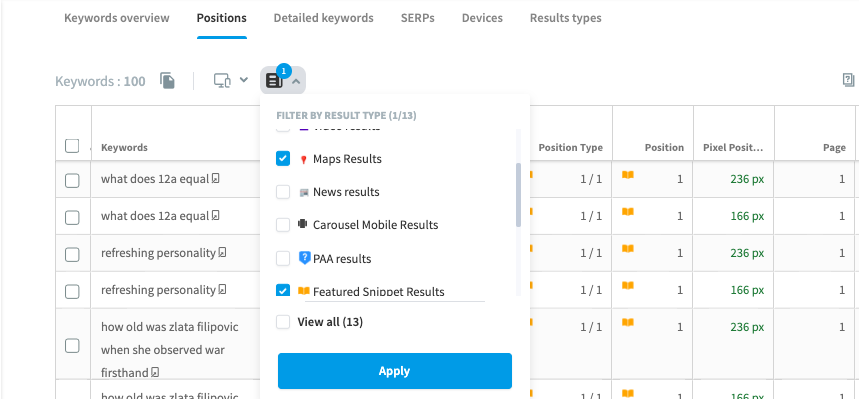This screenshot has height=399, width=859.
Task: Click the copy keywords icon next to Keywords : 100
Action: click(x=168, y=81)
